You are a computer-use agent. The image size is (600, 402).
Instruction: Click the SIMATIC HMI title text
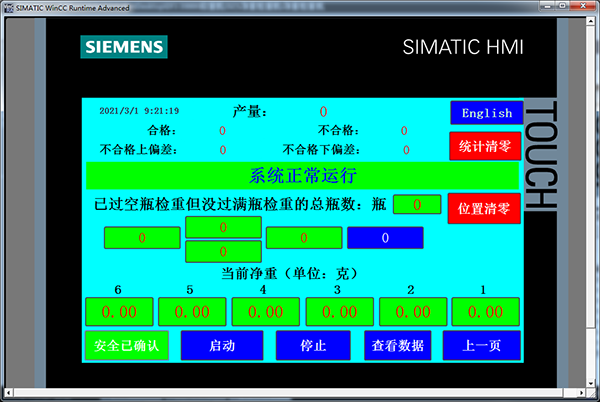tap(463, 47)
